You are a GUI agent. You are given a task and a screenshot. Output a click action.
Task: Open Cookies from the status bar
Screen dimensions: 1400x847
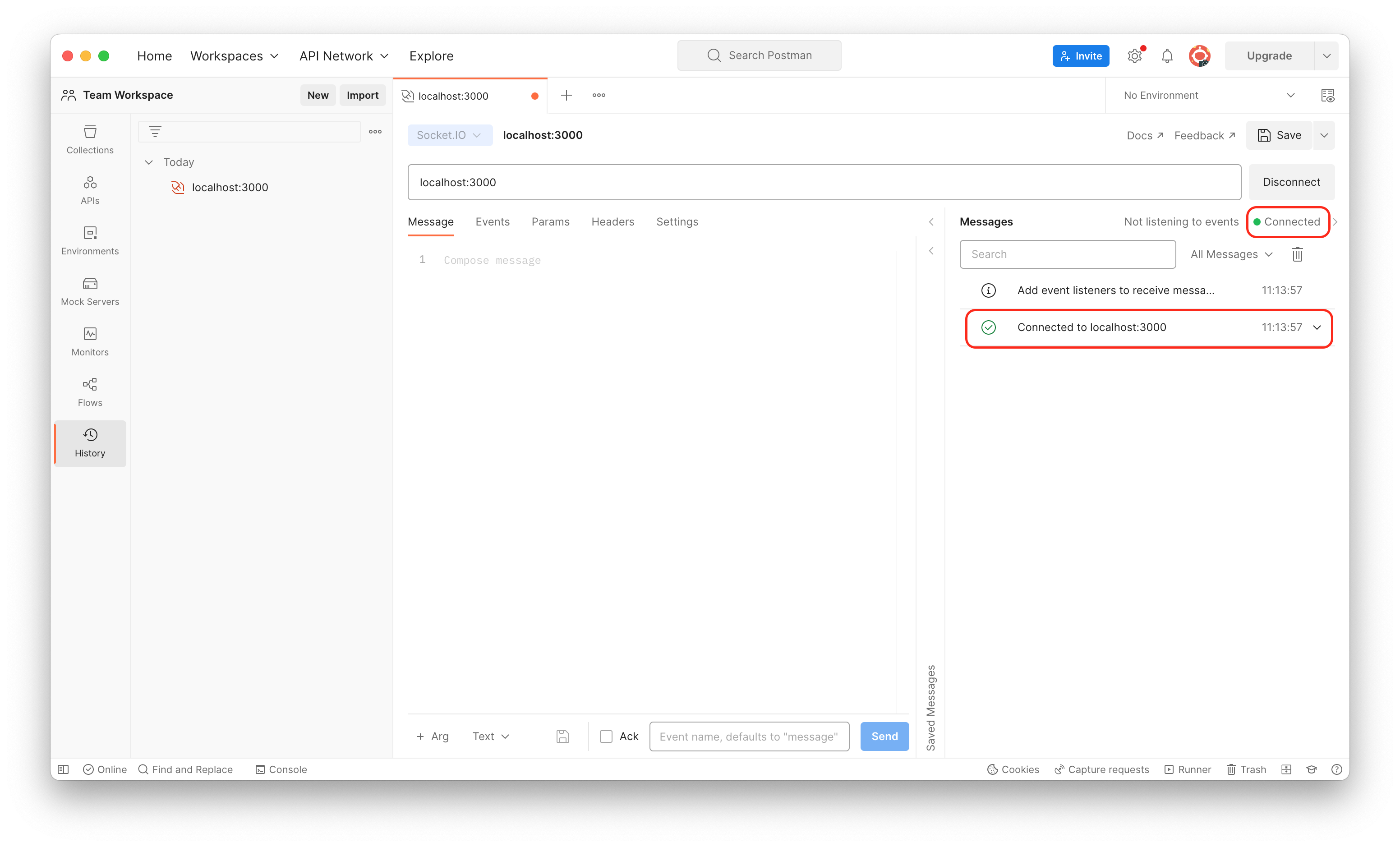pyautogui.click(x=1013, y=769)
